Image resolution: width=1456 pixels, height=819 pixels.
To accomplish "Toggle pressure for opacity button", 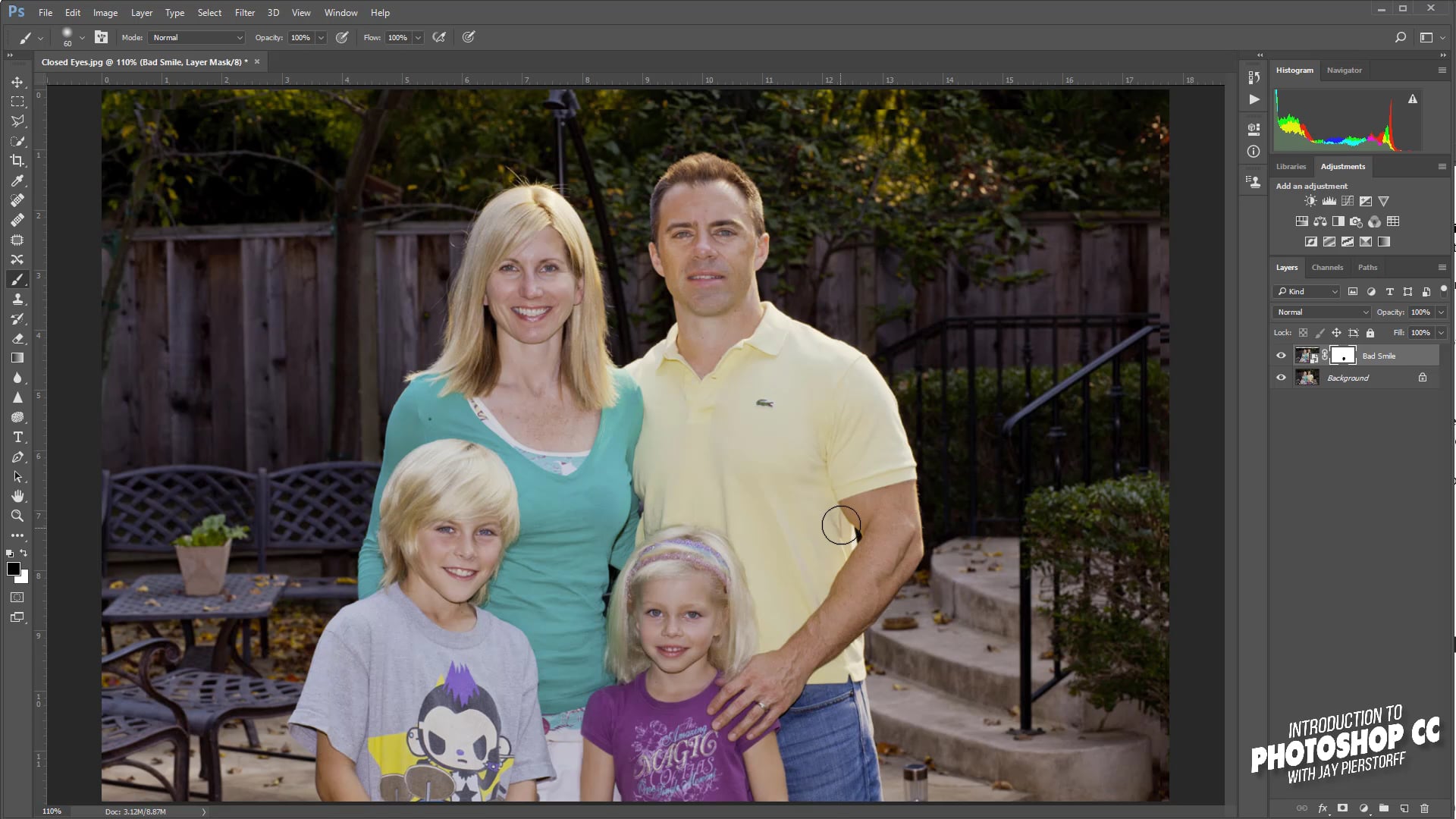I will click(x=342, y=37).
